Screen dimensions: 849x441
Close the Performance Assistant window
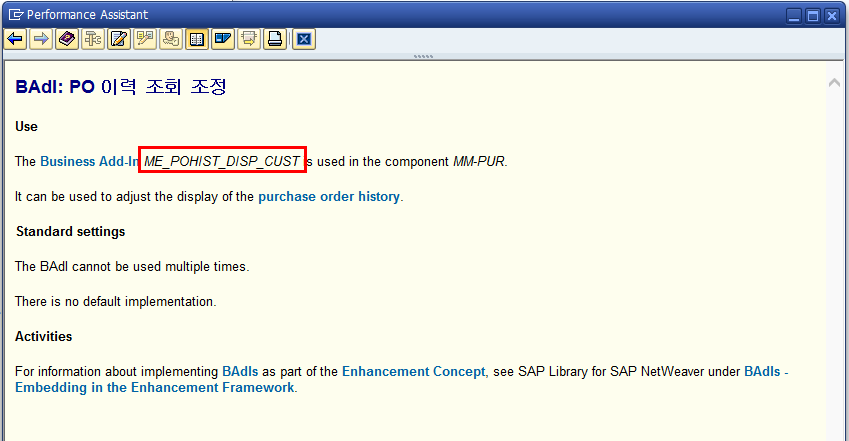(x=832, y=16)
